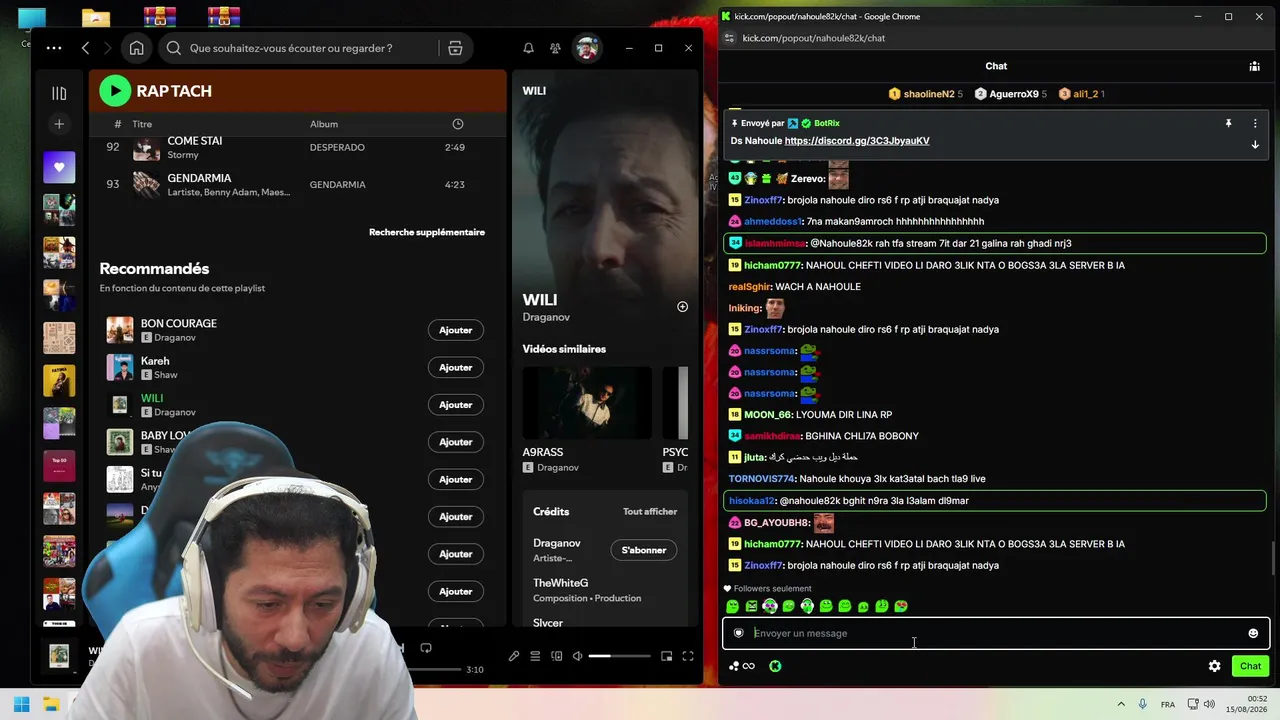This screenshot has width=1280, height=720.
Task: Open the chat users list icon
Action: coord(1254,66)
